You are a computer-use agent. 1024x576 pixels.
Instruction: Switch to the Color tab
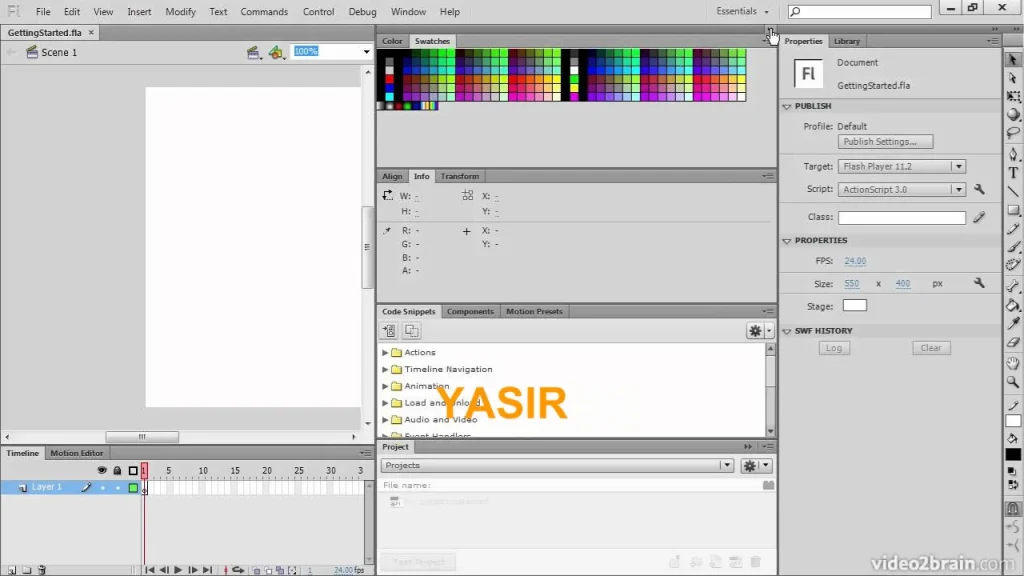(x=392, y=41)
